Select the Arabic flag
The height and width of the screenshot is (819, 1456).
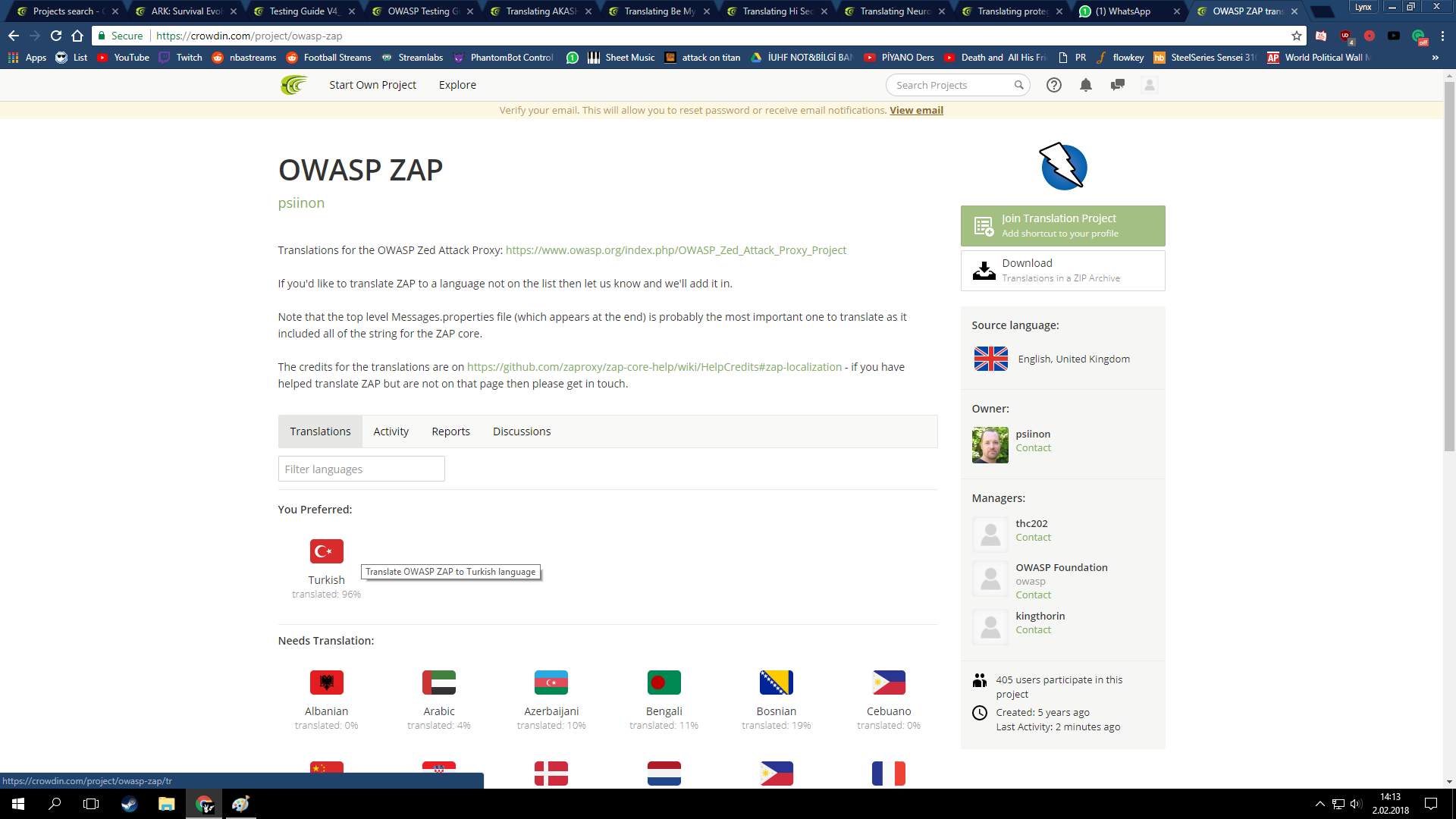coord(439,682)
